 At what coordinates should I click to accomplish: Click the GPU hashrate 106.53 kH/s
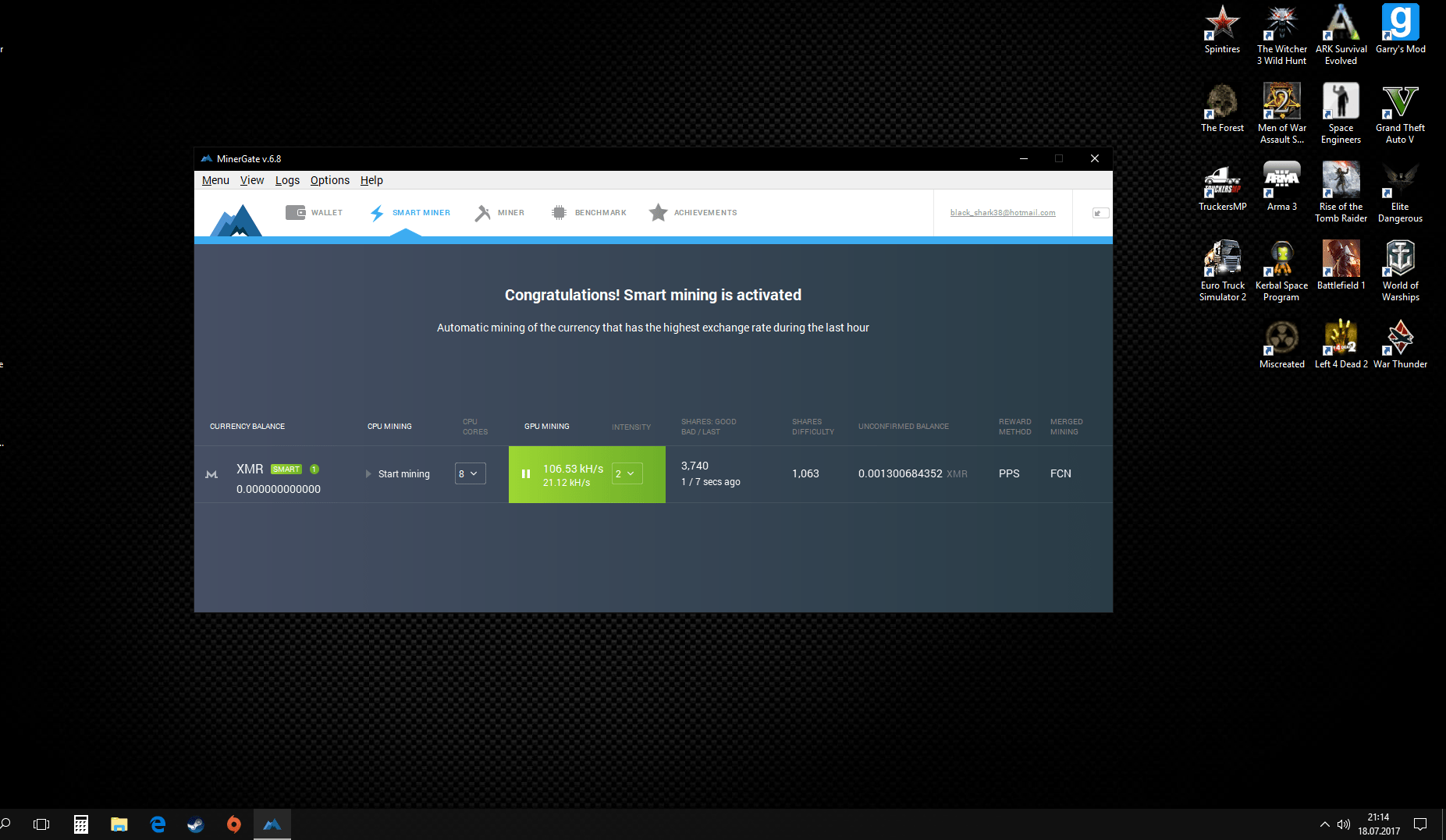[574, 469]
